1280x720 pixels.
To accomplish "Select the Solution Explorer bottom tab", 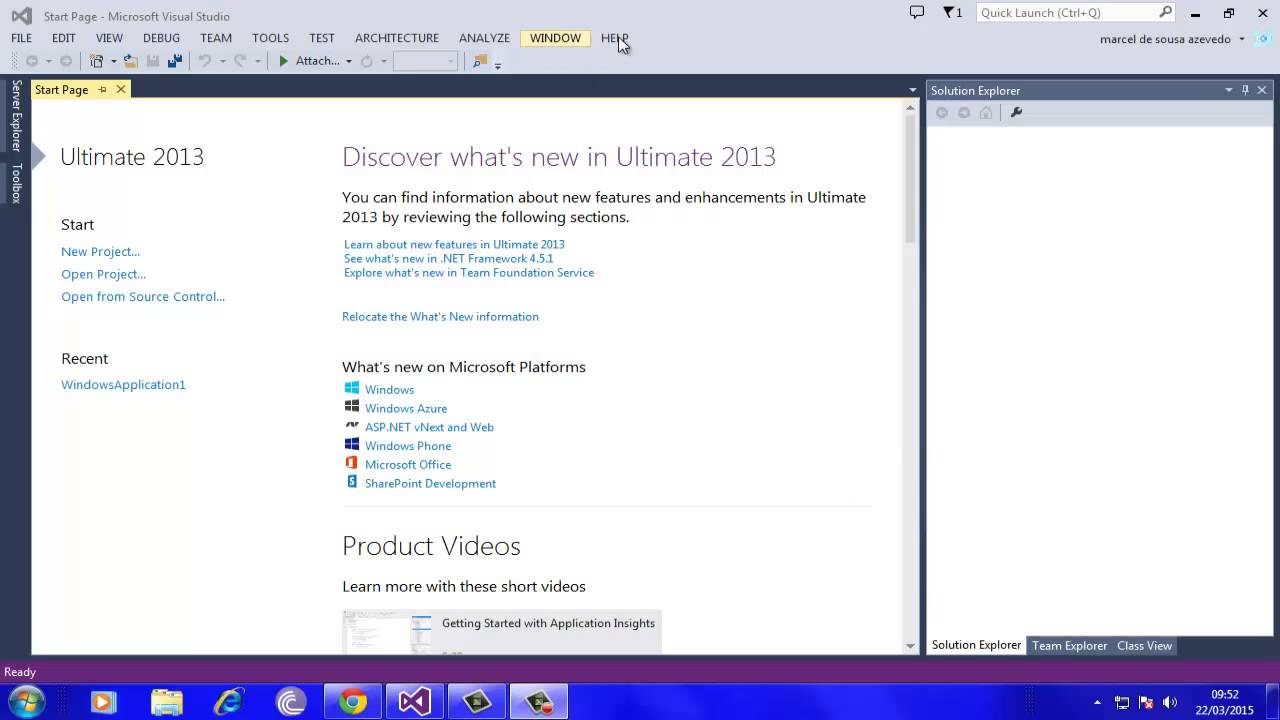I will click(x=976, y=645).
